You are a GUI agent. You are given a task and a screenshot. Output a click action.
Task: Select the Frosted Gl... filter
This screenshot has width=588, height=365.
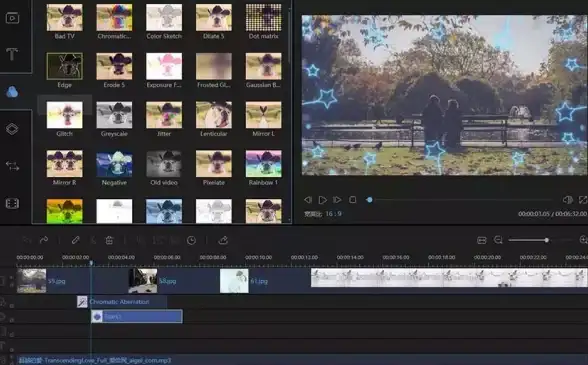pyautogui.click(x=214, y=66)
